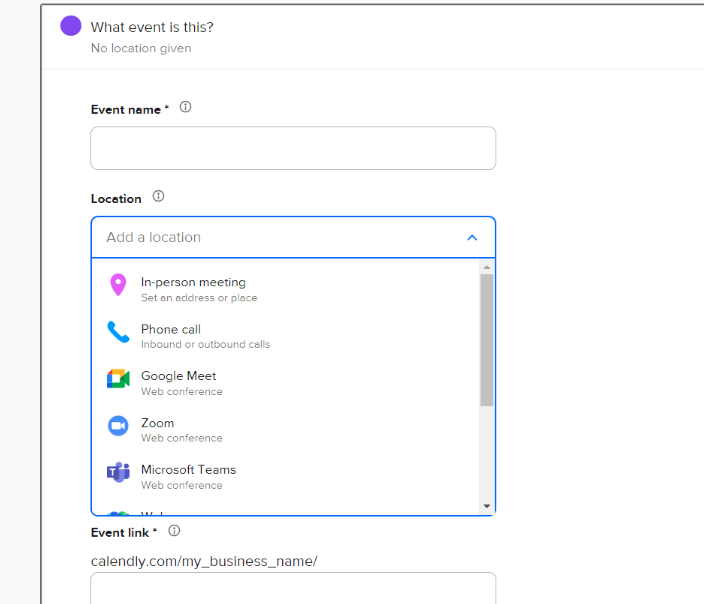Screen dimensions: 704x604
Task: Click the Add a location combo box
Action: tap(280, 238)
